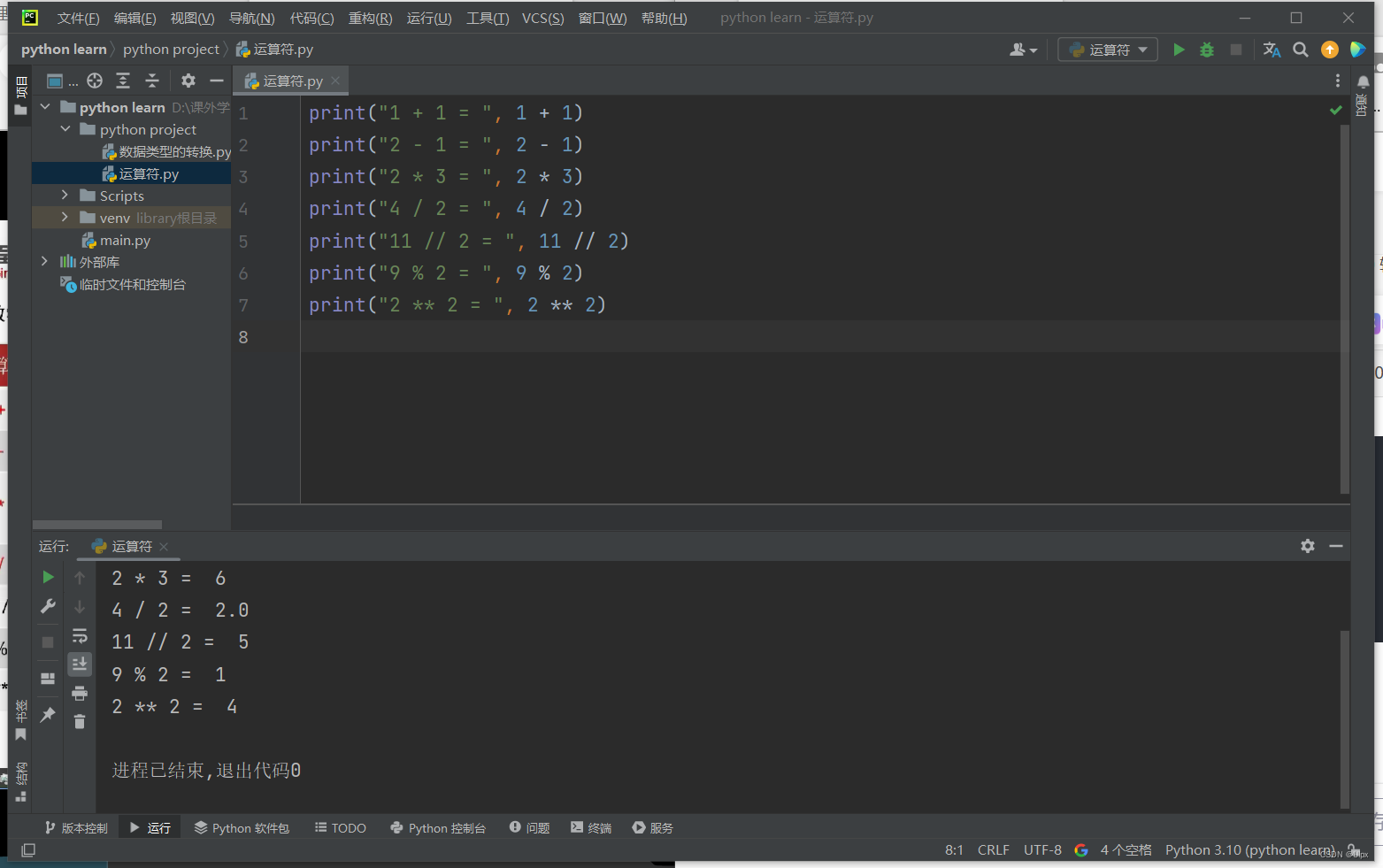Screen dimensions: 1383x868
Task: Expand all nodes in project tree
Action: [123, 81]
